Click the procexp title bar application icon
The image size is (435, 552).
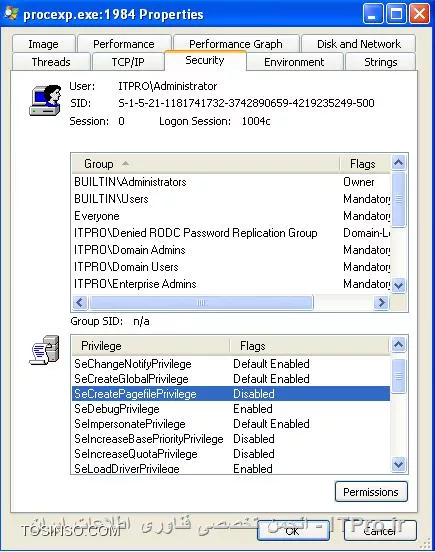(x=11, y=13)
